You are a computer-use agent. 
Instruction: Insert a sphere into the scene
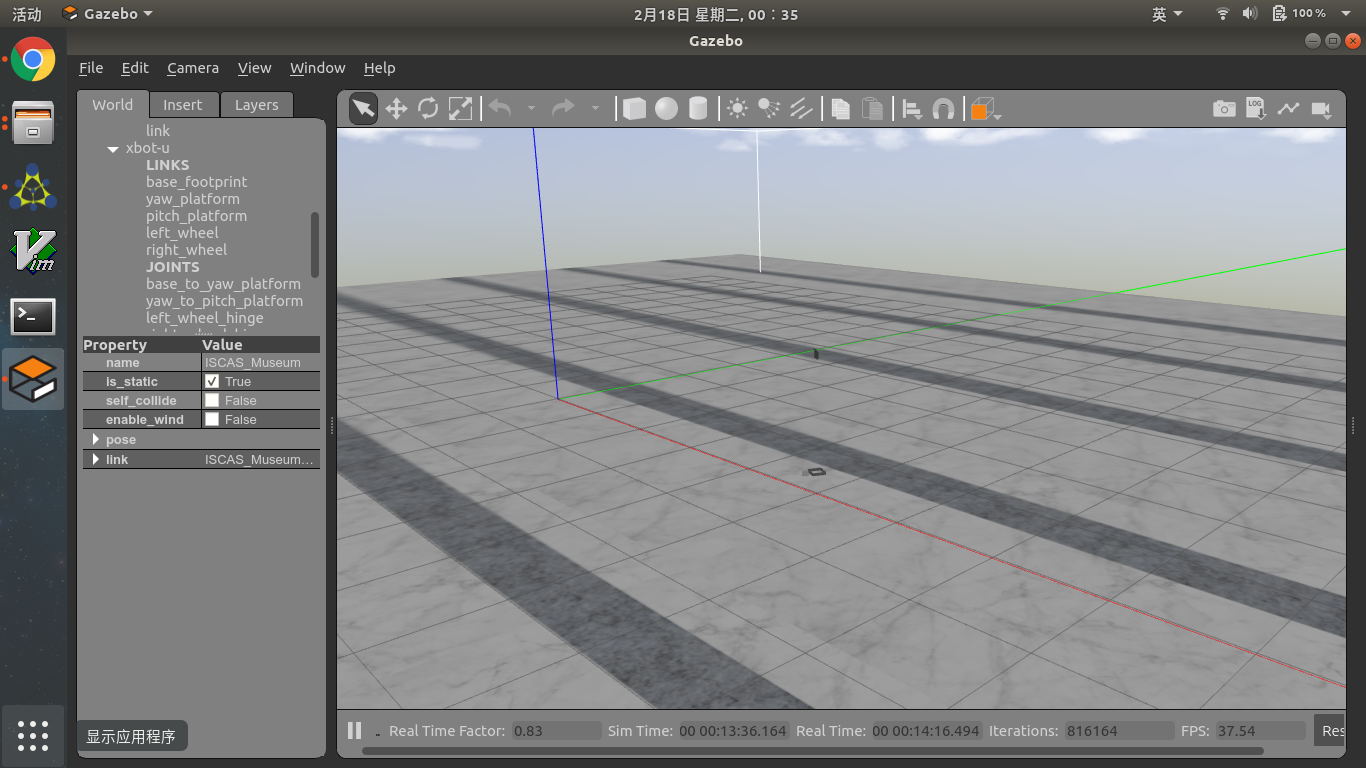[666, 108]
